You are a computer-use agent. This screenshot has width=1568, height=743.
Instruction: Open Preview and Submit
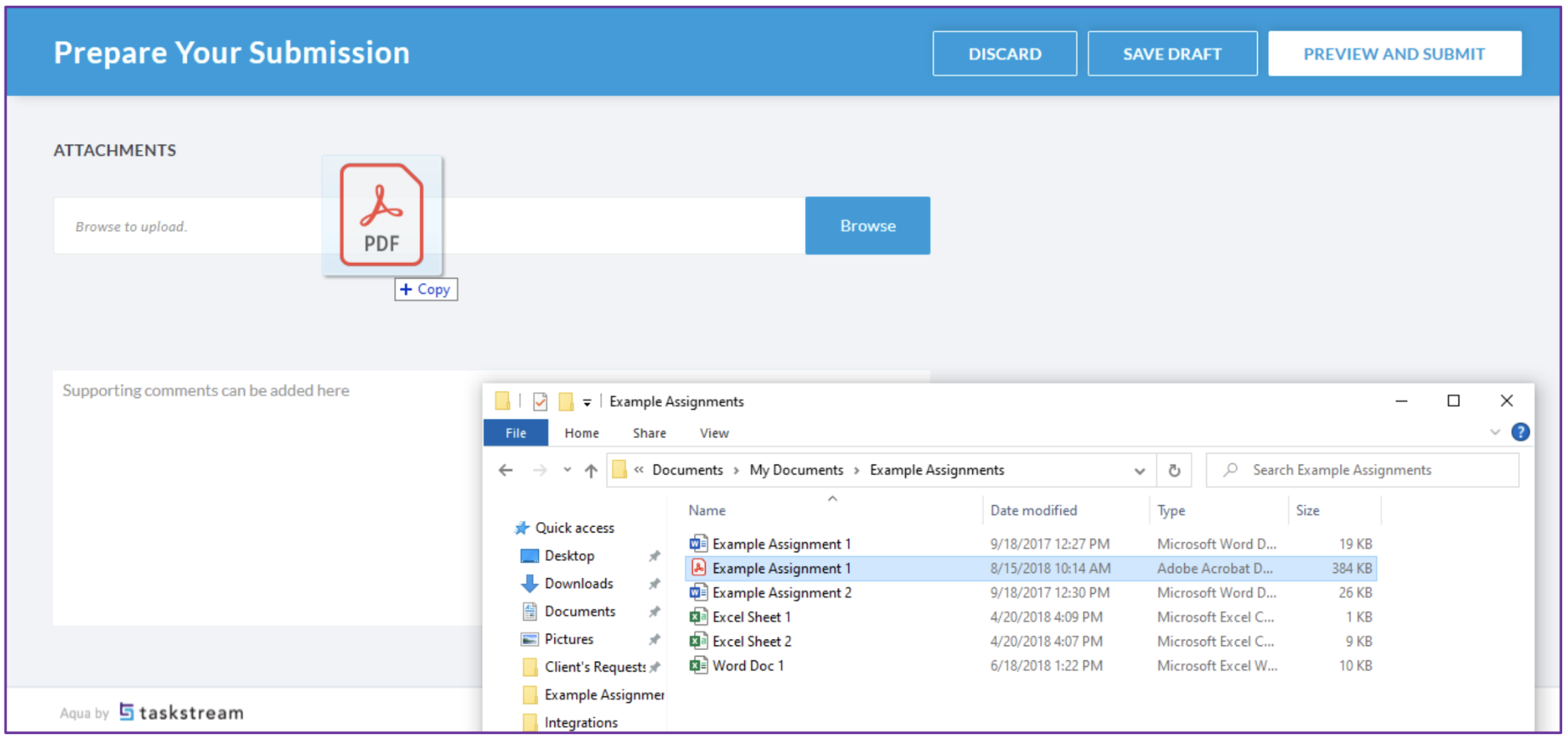pyautogui.click(x=1394, y=54)
